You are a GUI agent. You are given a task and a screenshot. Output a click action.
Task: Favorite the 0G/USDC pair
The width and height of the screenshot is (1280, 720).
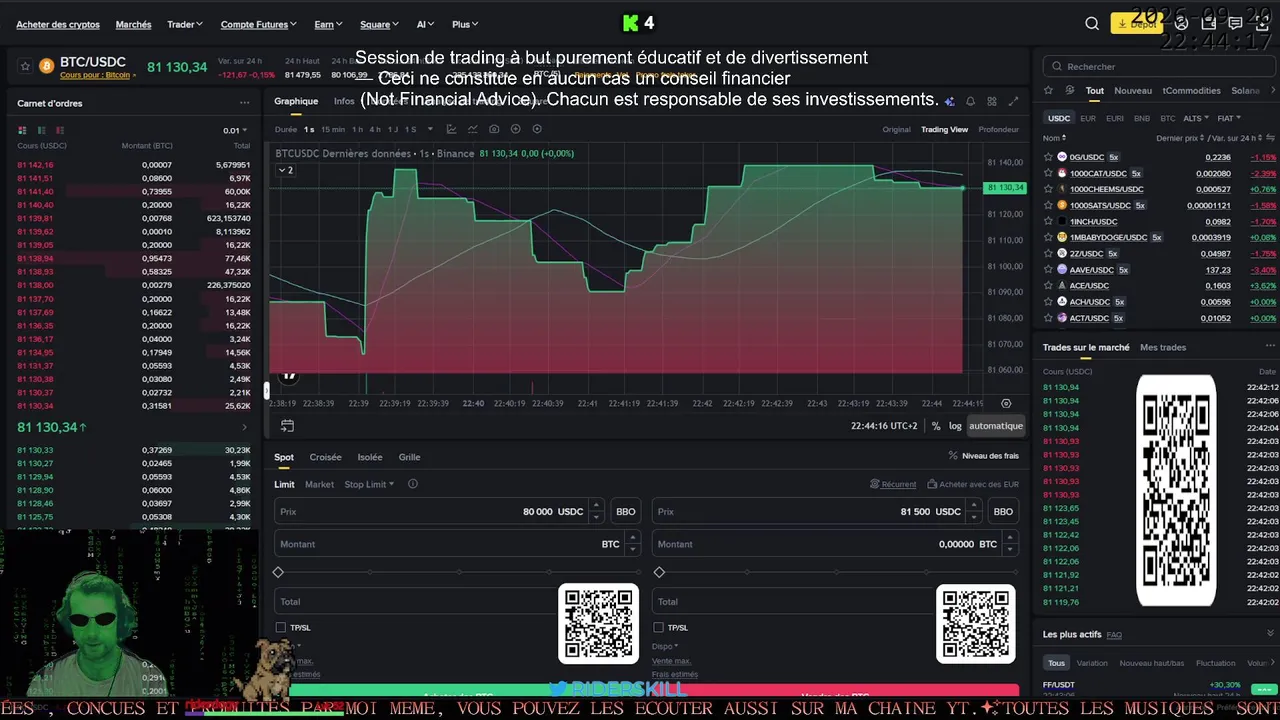(x=1049, y=157)
